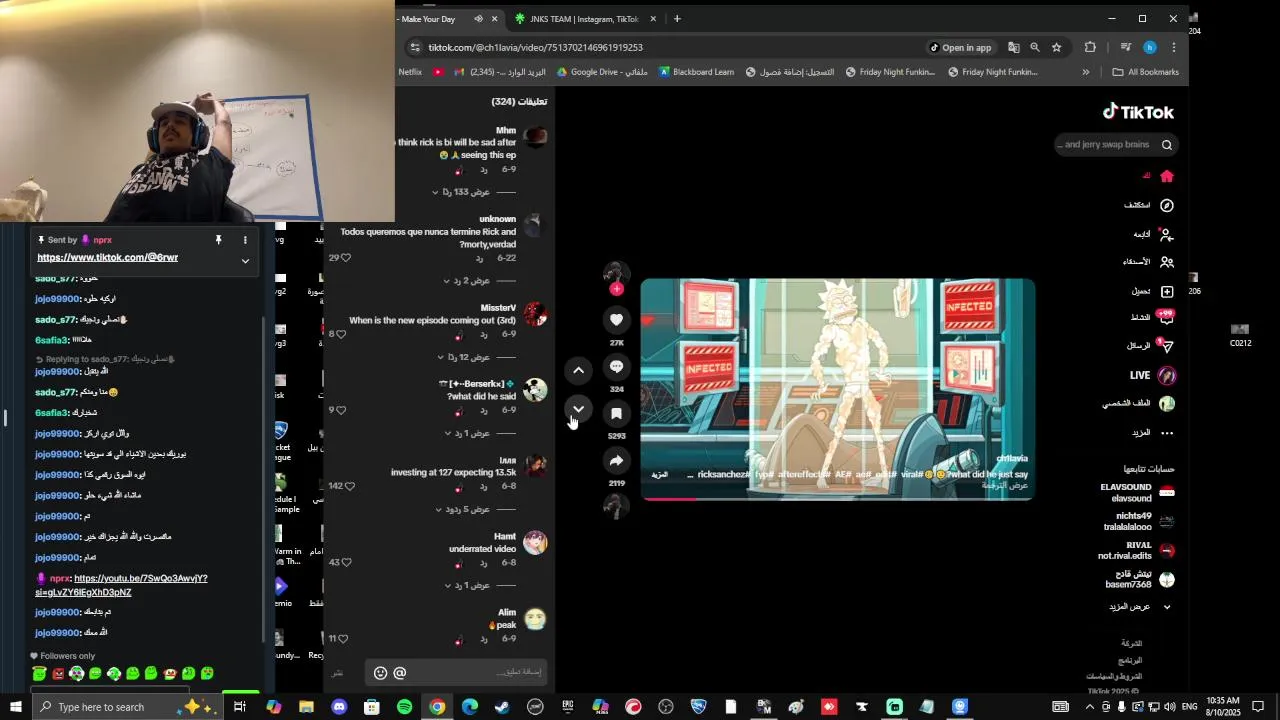Open More options in TikTok sidebar
This screenshot has width=1280, height=720.
coord(1166,433)
